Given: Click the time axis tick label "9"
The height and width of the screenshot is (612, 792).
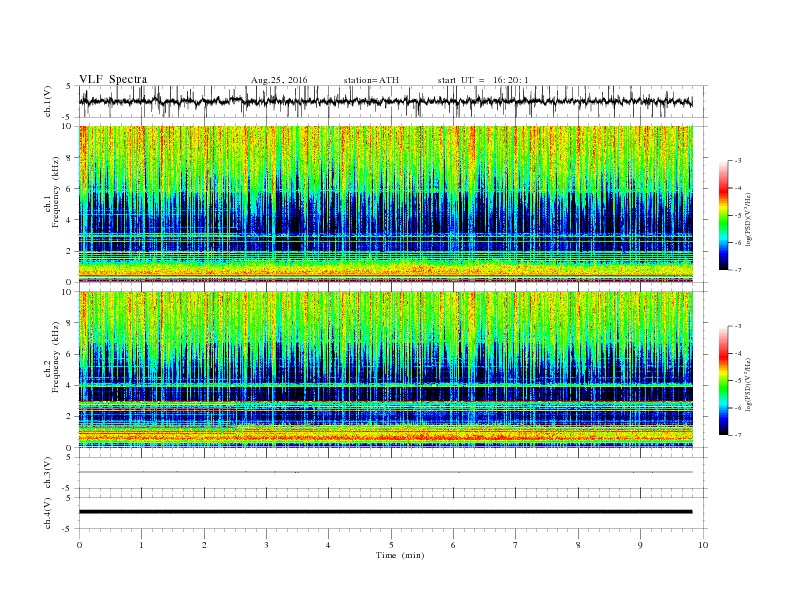Looking at the screenshot, I should [x=640, y=545].
